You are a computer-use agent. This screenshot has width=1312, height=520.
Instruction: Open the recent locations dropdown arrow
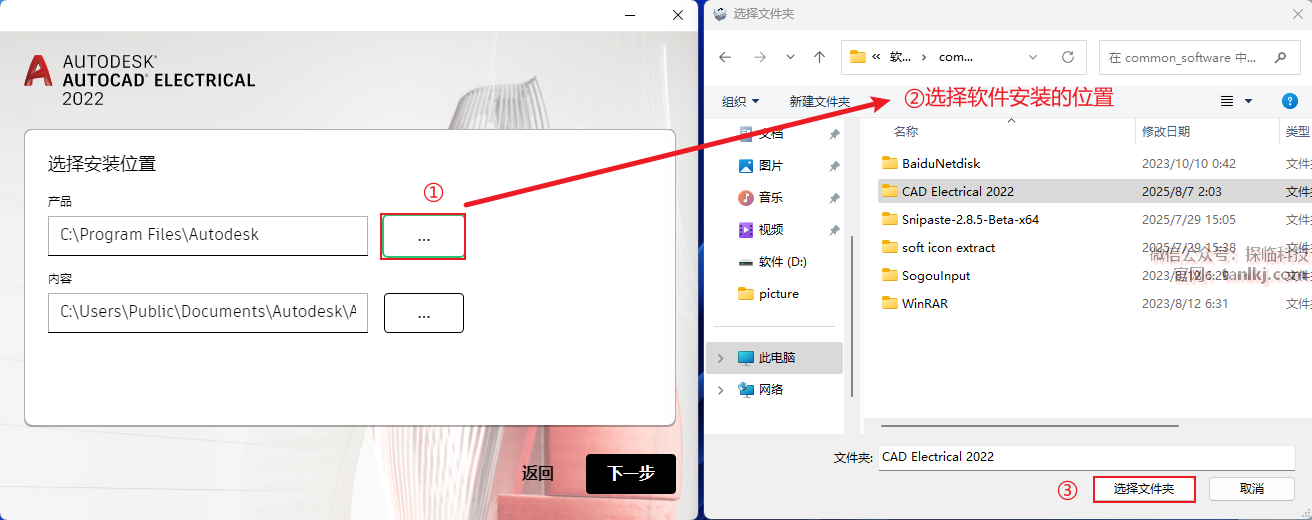791,57
